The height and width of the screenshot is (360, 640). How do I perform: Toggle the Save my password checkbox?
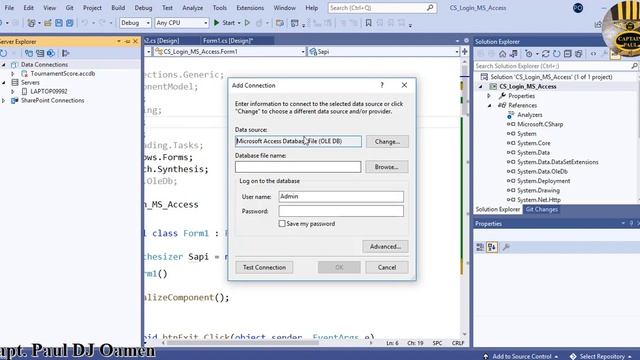tap(282, 224)
